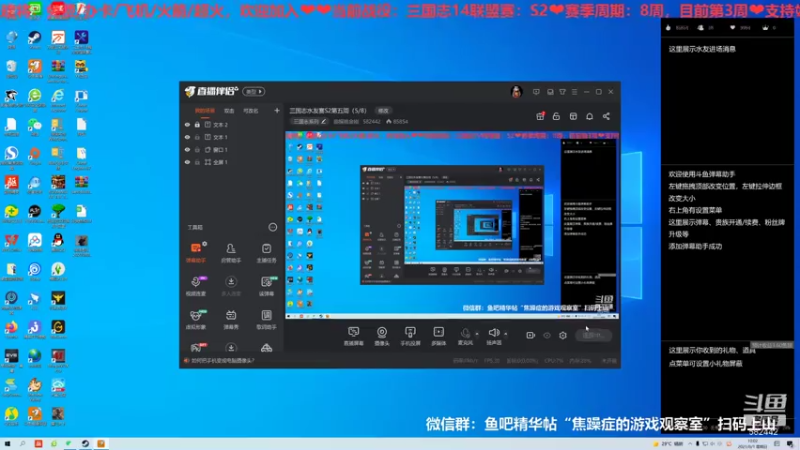Open the 歌词助手 lyrics tool
800x450 pixels.
click(266, 319)
